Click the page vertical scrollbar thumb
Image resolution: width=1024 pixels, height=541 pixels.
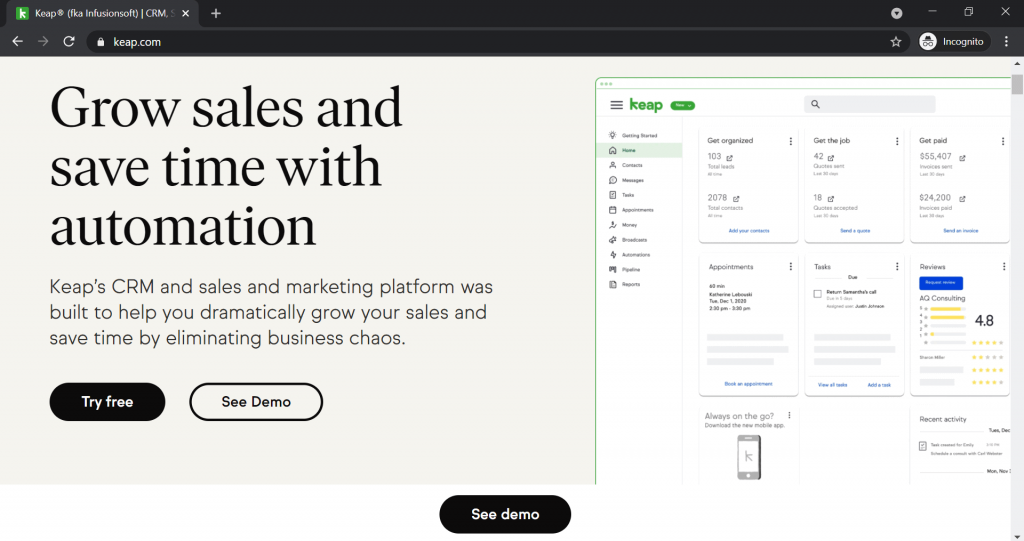tap(1017, 85)
